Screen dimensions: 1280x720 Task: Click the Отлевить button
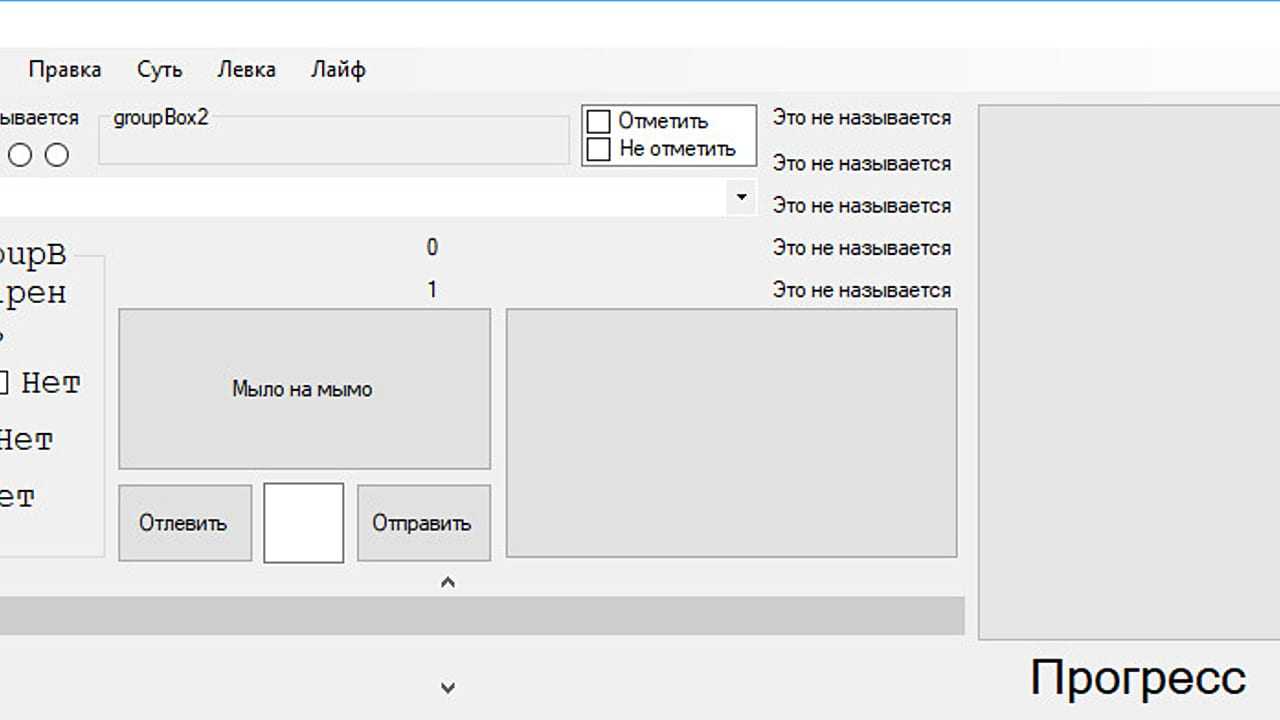[185, 523]
